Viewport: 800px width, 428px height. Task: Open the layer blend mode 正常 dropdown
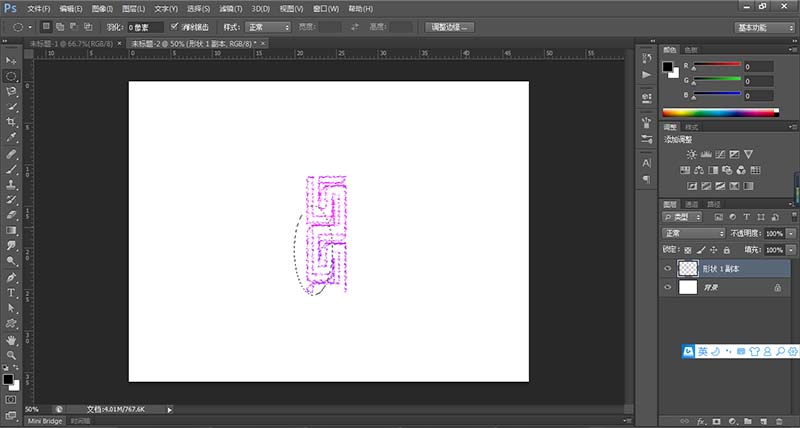tap(693, 233)
